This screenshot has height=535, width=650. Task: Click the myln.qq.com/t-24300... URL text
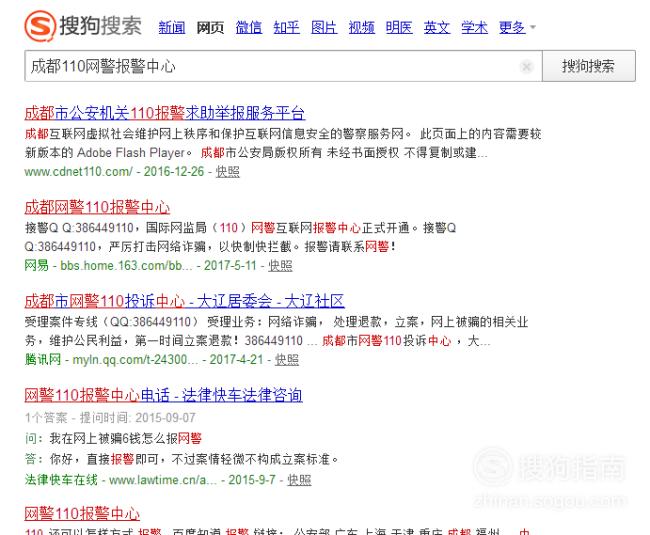(136, 359)
